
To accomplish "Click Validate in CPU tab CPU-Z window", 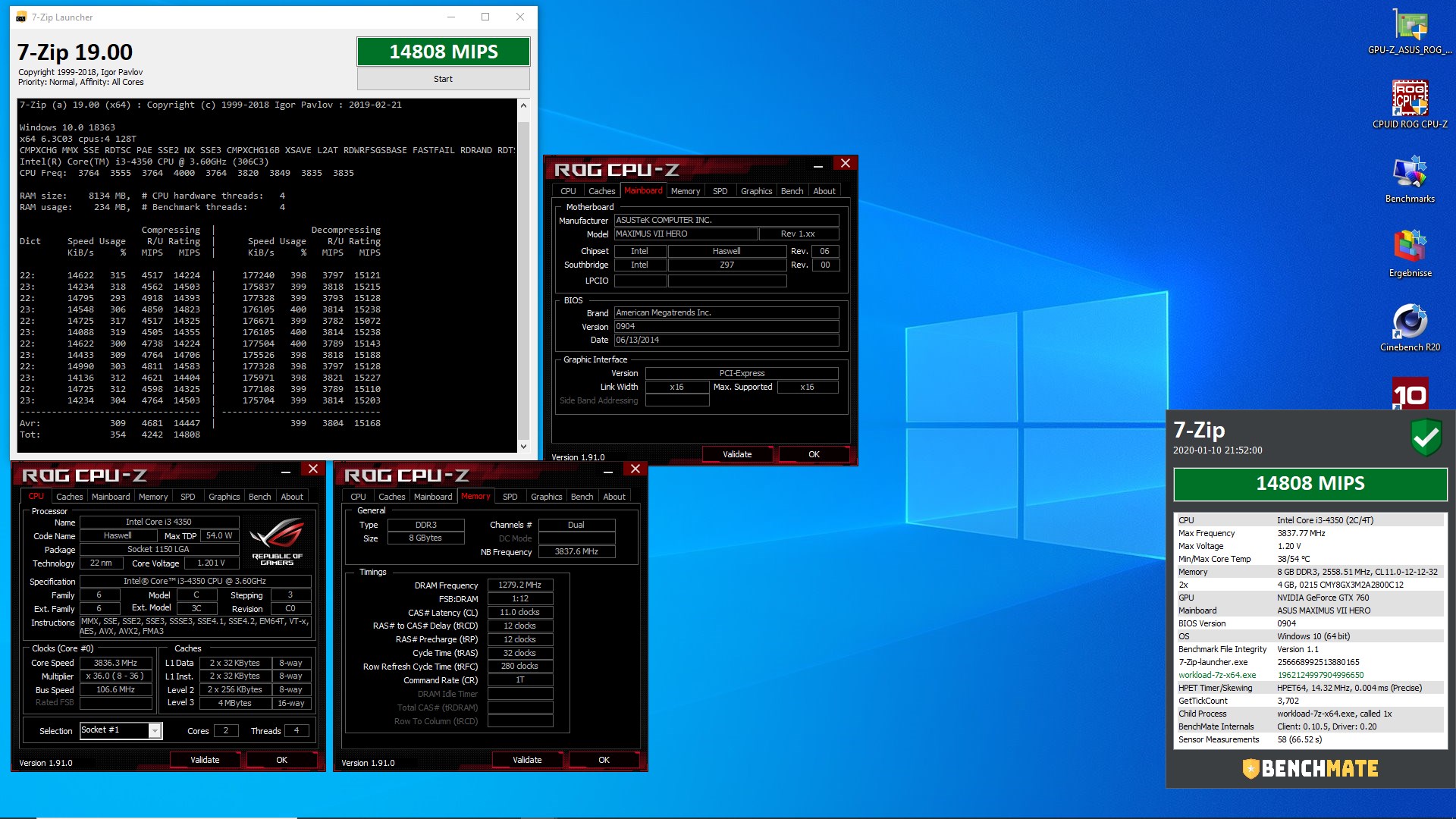I will 205,760.
